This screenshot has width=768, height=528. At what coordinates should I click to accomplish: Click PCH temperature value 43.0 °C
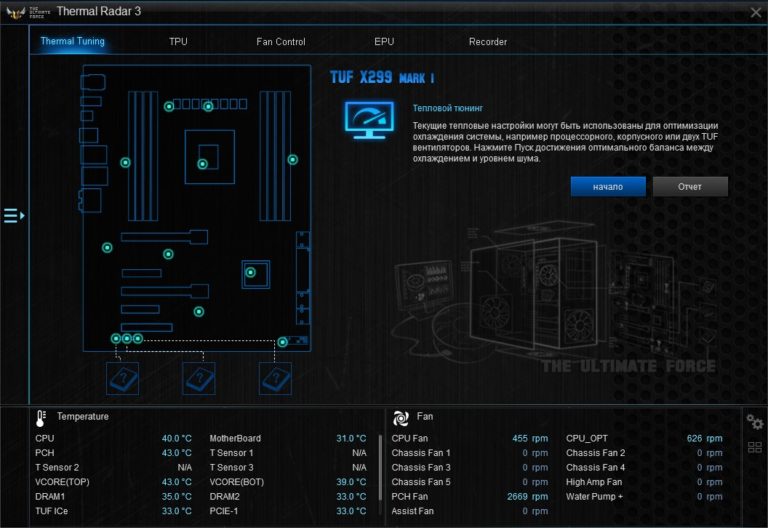[x=177, y=453]
